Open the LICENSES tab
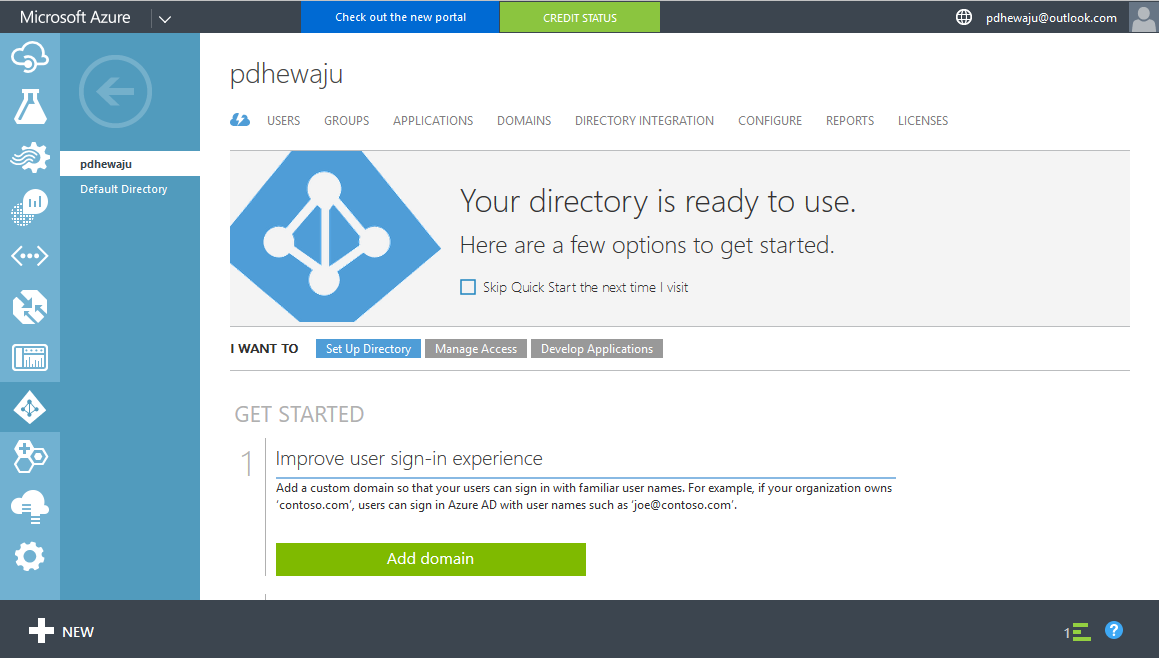Image resolution: width=1159 pixels, height=658 pixels. coord(923,121)
